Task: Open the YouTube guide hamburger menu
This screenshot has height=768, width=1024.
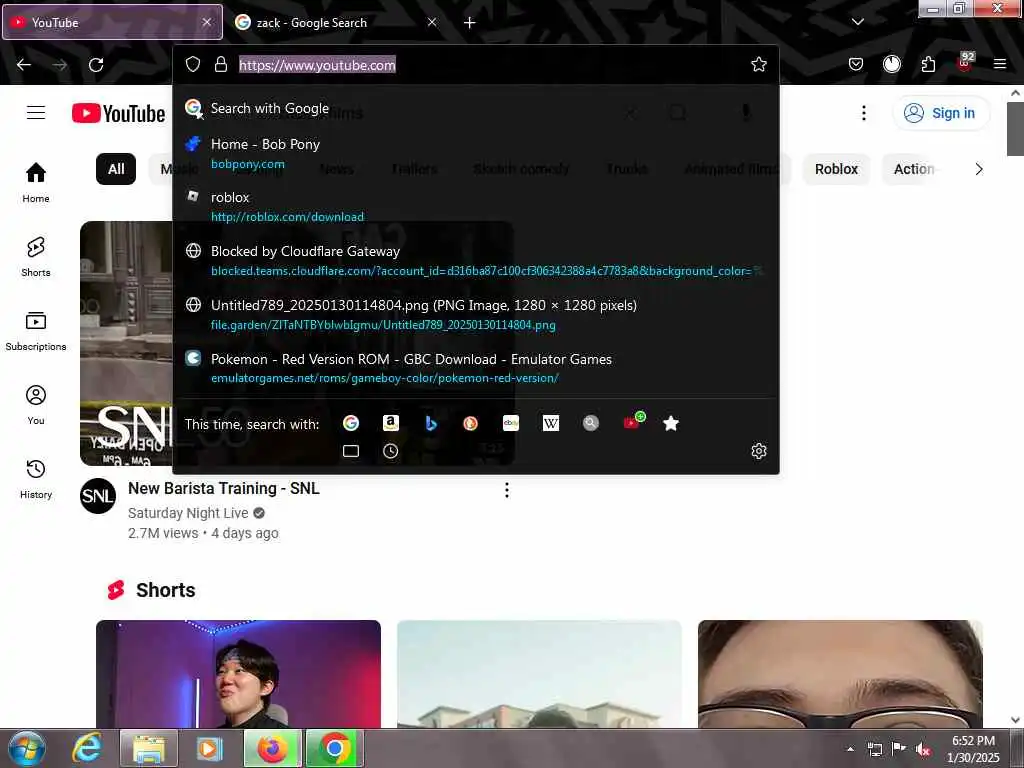Action: click(x=36, y=112)
